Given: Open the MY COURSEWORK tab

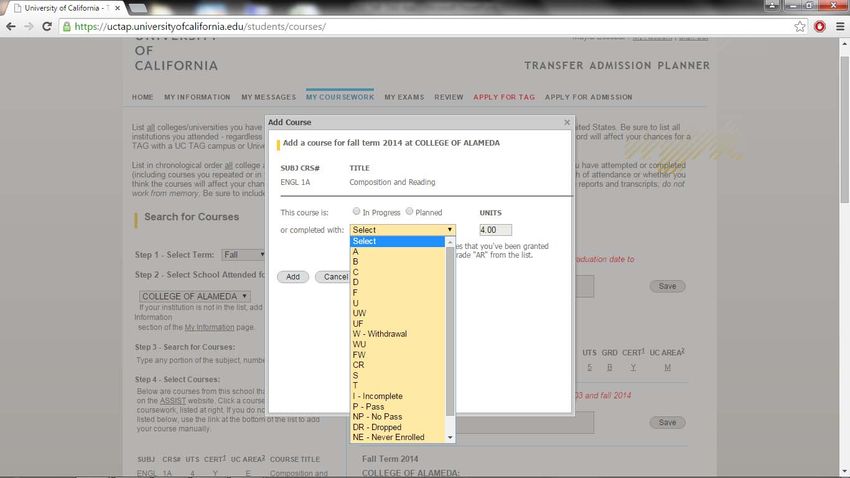Looking at the screenshot, I should (x=340, y=97).
